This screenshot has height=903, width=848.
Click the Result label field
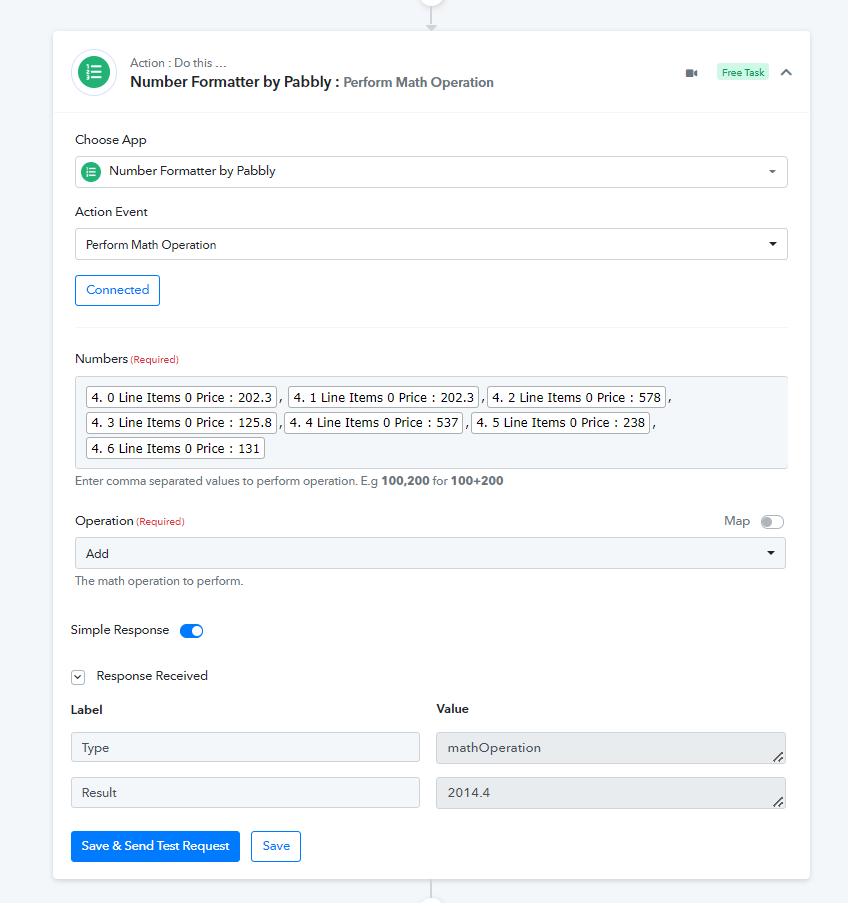(x=245, y=792)
